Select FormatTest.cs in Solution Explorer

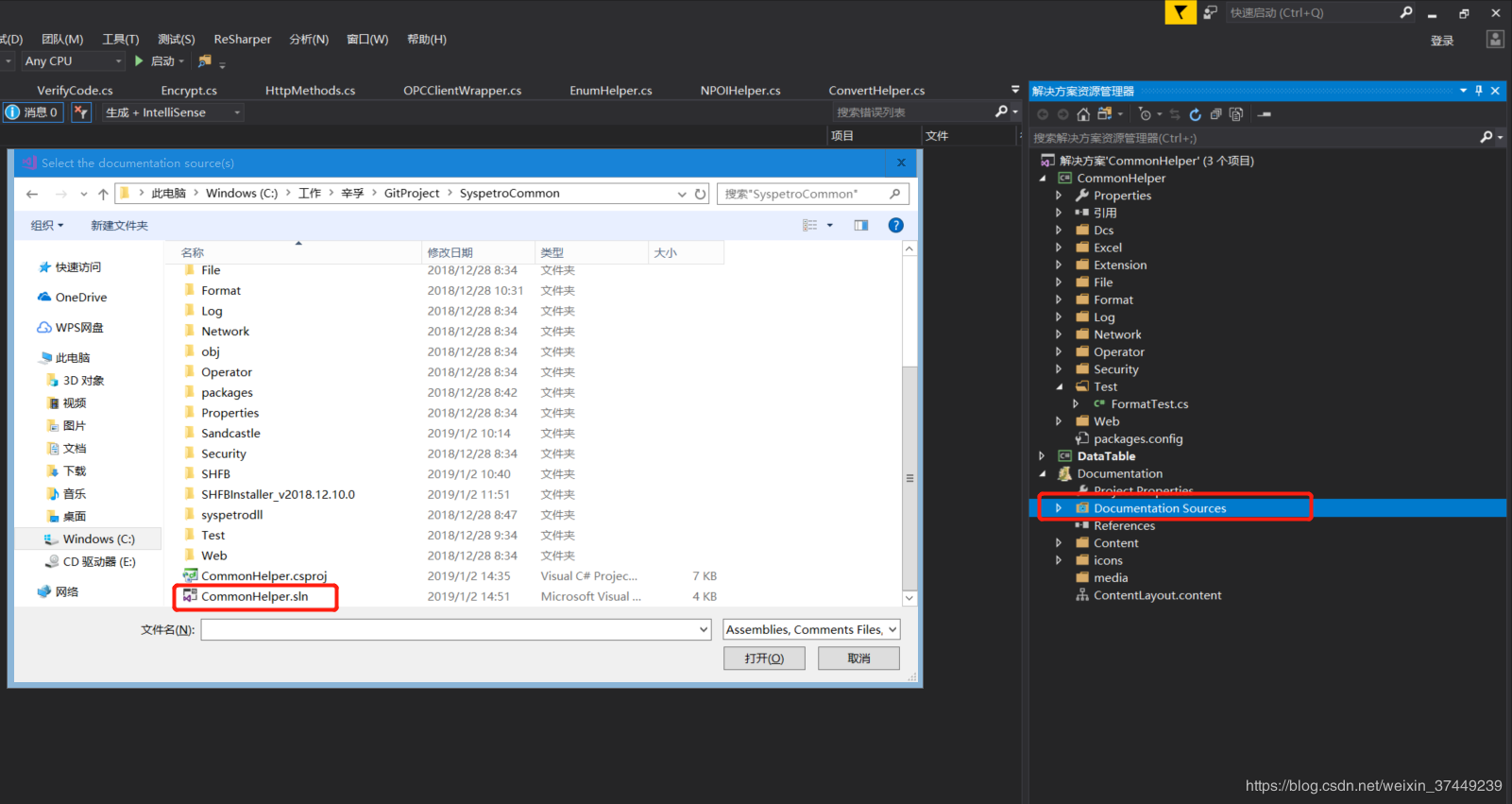[x=1149, y=403]
